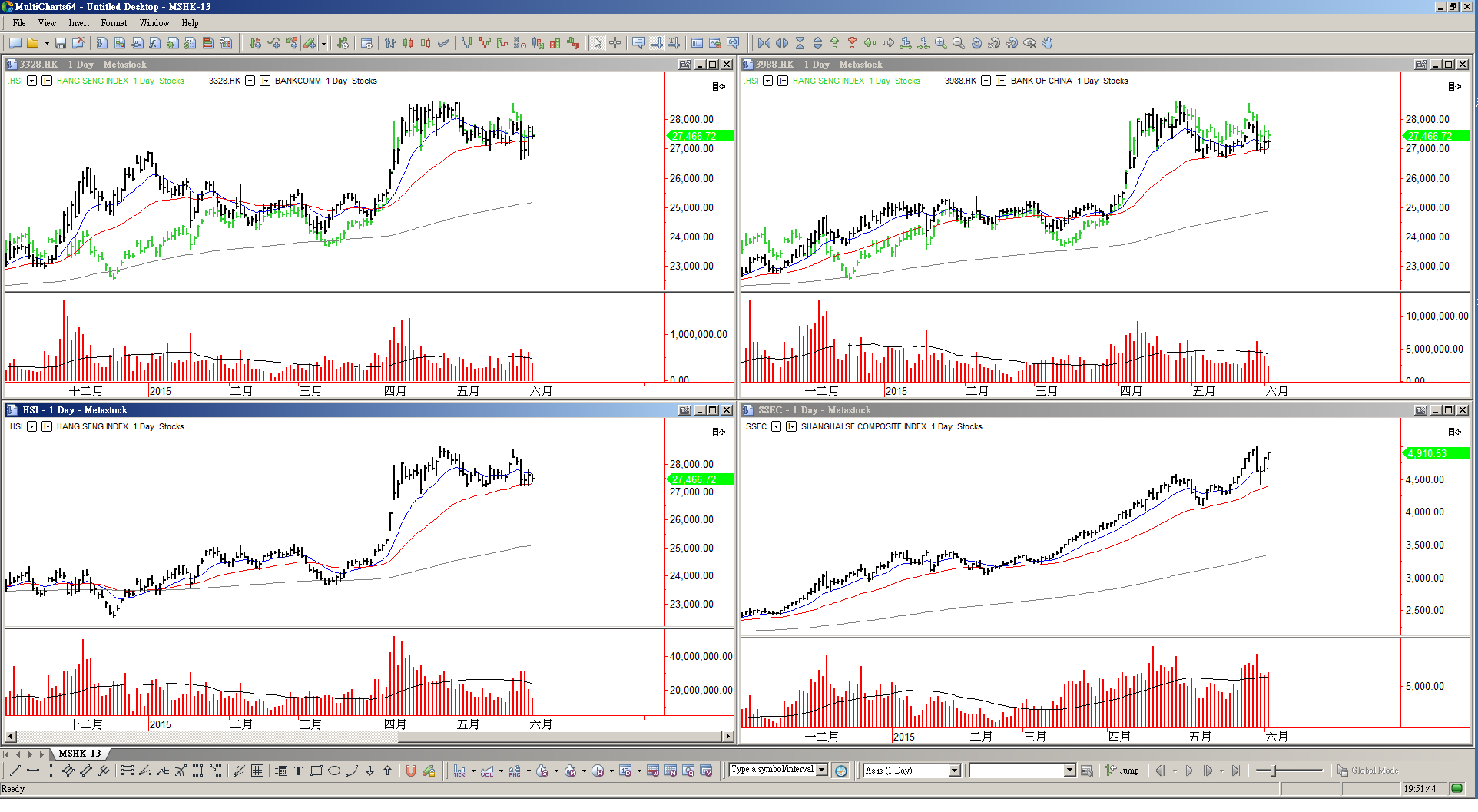Click the Zoom In magnifier icon
This screenshot has height=812, width=1478.
click(940, 44)
